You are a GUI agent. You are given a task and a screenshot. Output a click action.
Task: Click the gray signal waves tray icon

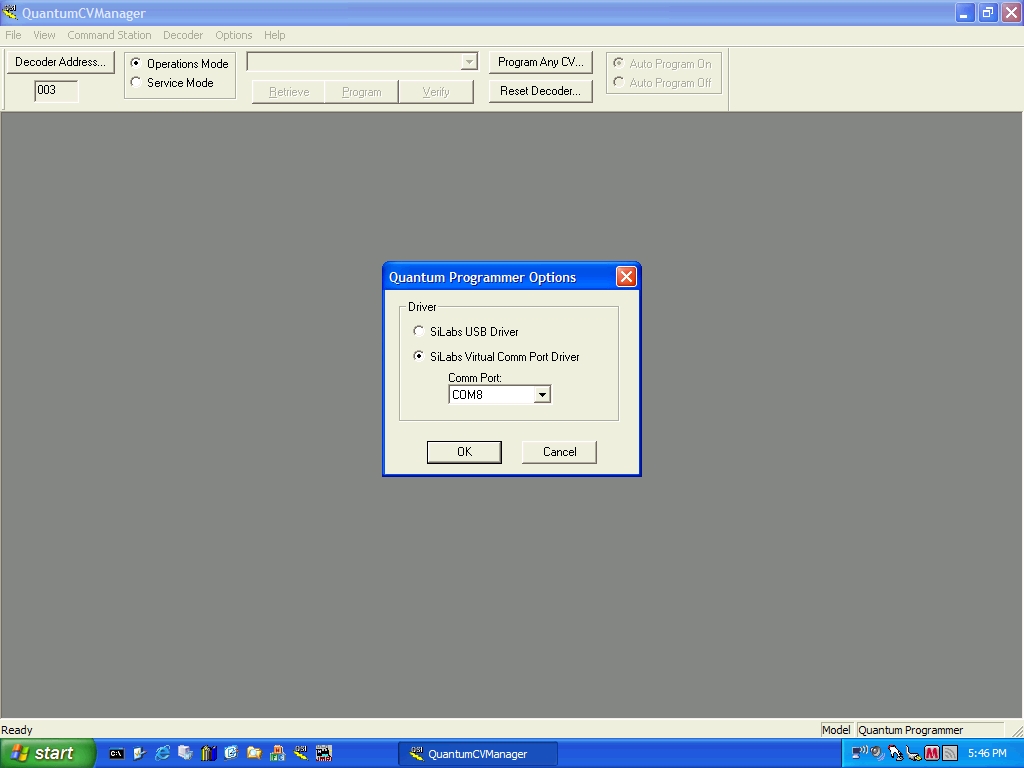pyautogui.click(x=950, y=753)
